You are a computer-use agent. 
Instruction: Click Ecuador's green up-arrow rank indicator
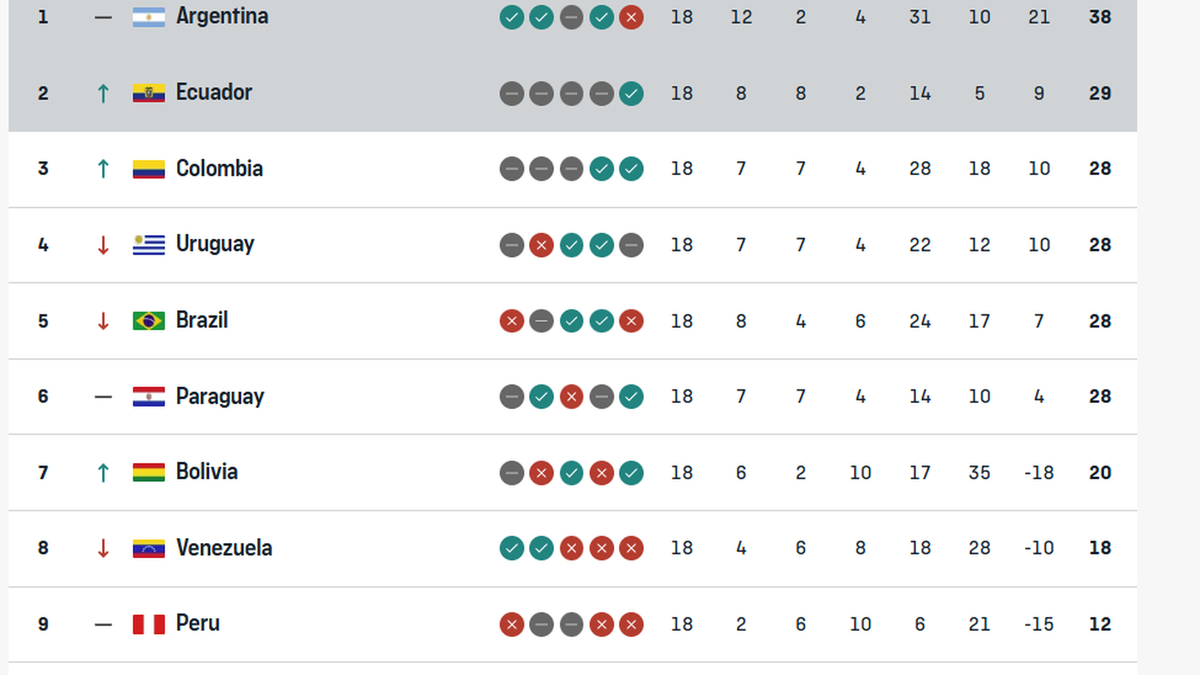102,93
